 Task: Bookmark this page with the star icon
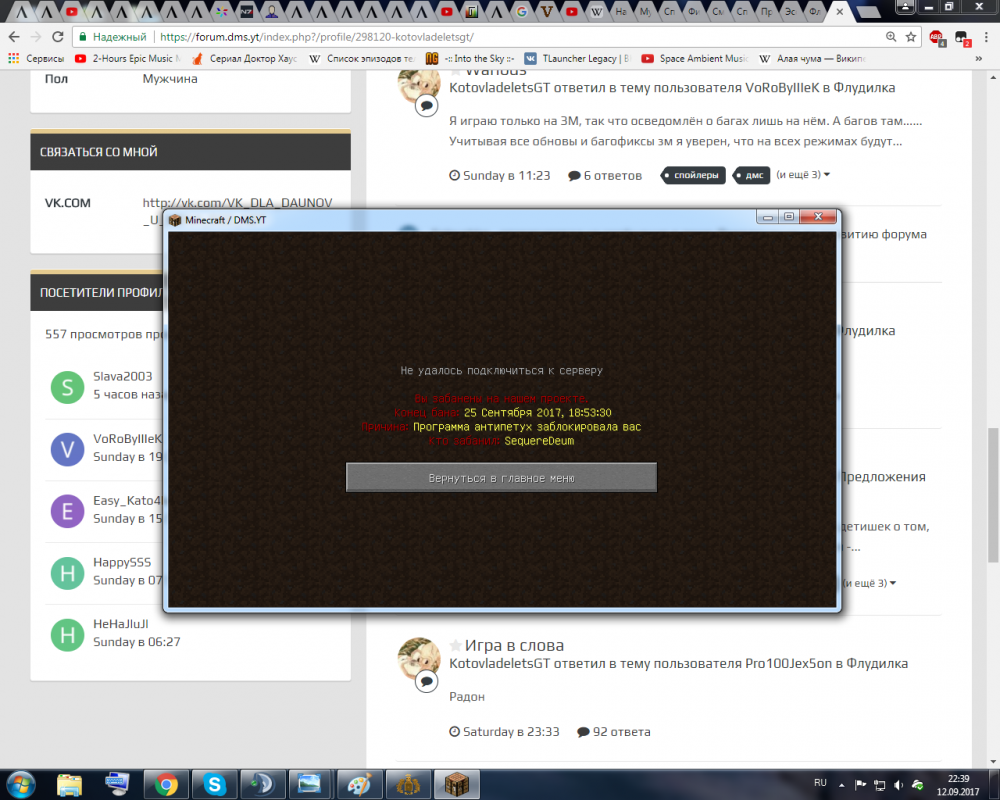911,36
